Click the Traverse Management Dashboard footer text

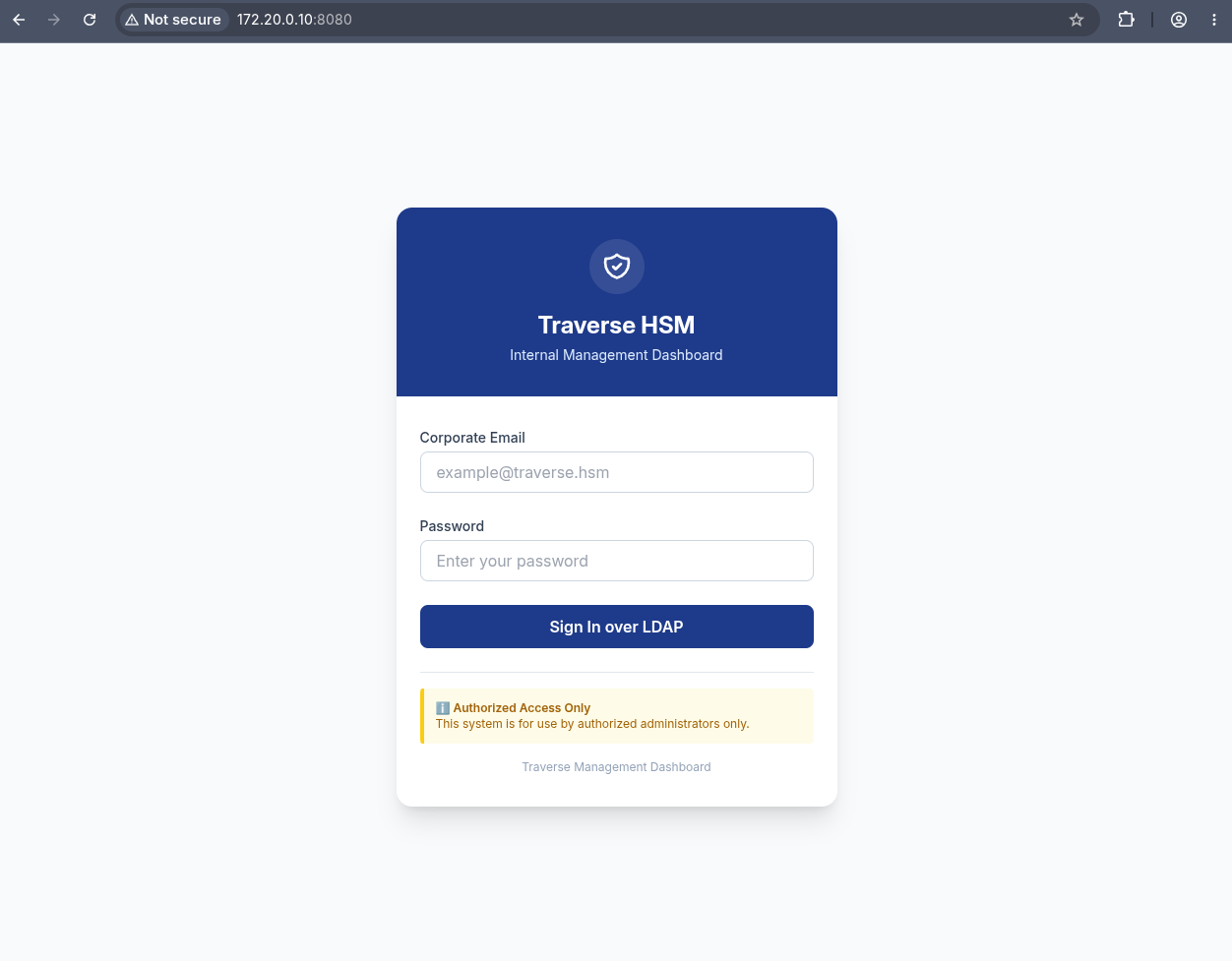pyautogui.click(x=617, y=767)
